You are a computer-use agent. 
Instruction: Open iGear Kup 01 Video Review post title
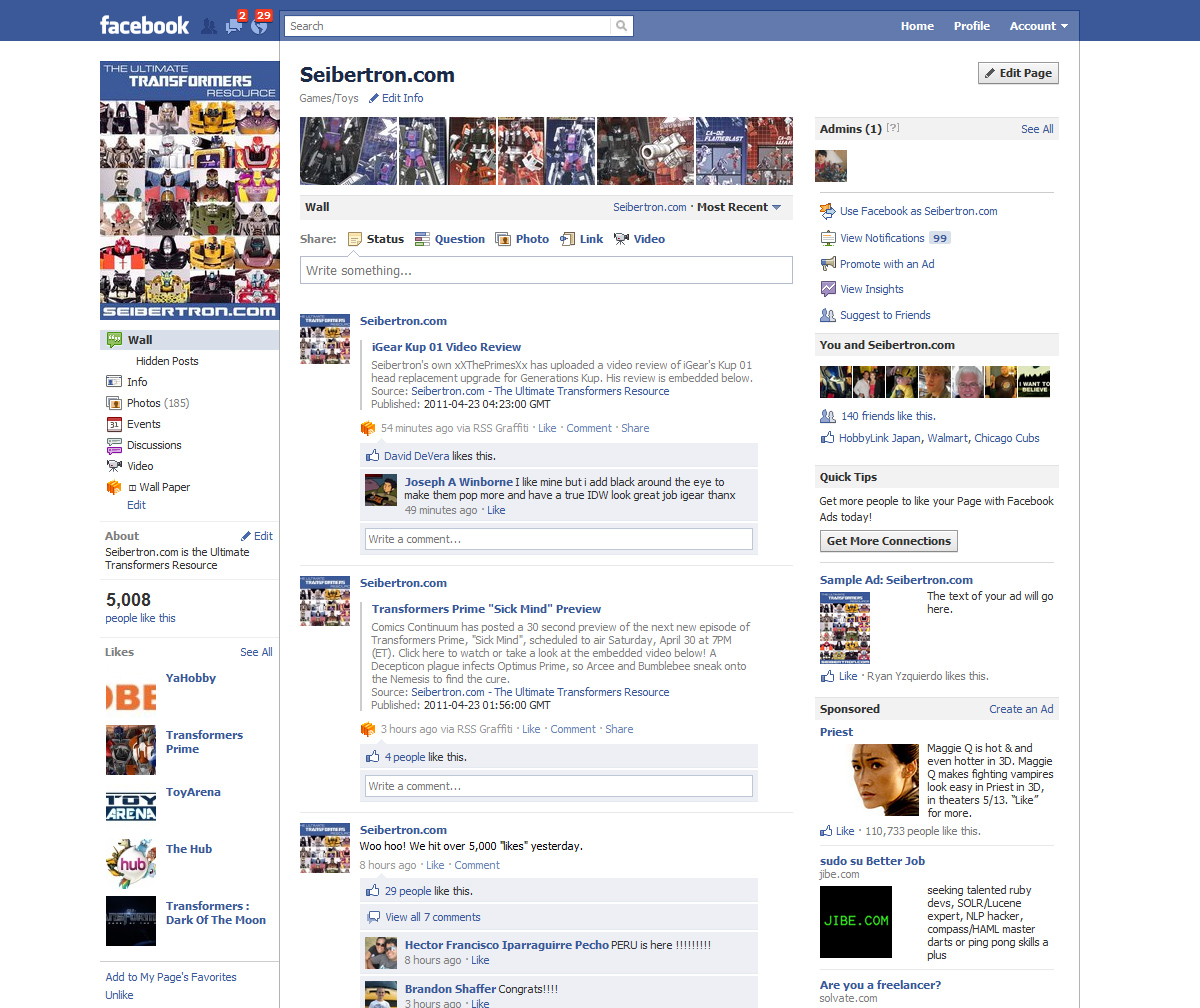[x=446, y=347]
